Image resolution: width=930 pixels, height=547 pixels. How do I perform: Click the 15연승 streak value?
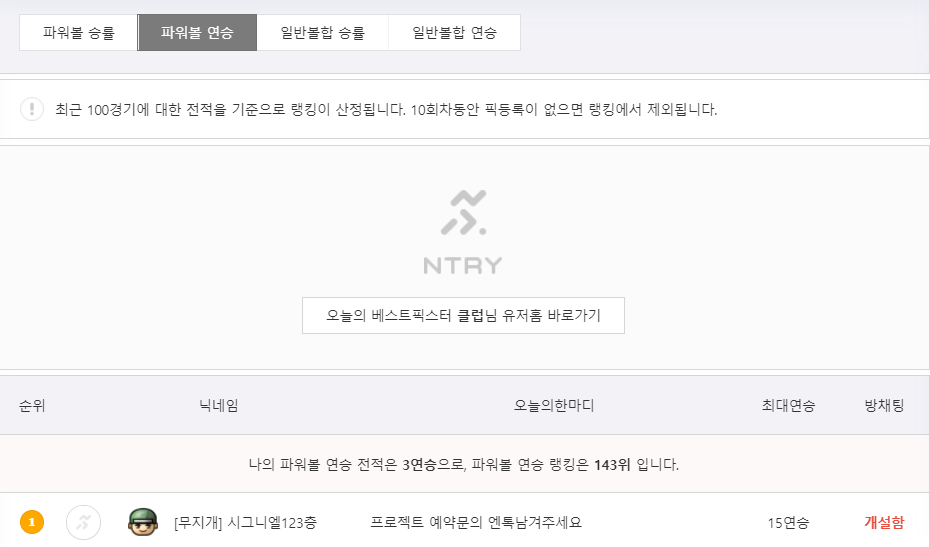(788, 523)
